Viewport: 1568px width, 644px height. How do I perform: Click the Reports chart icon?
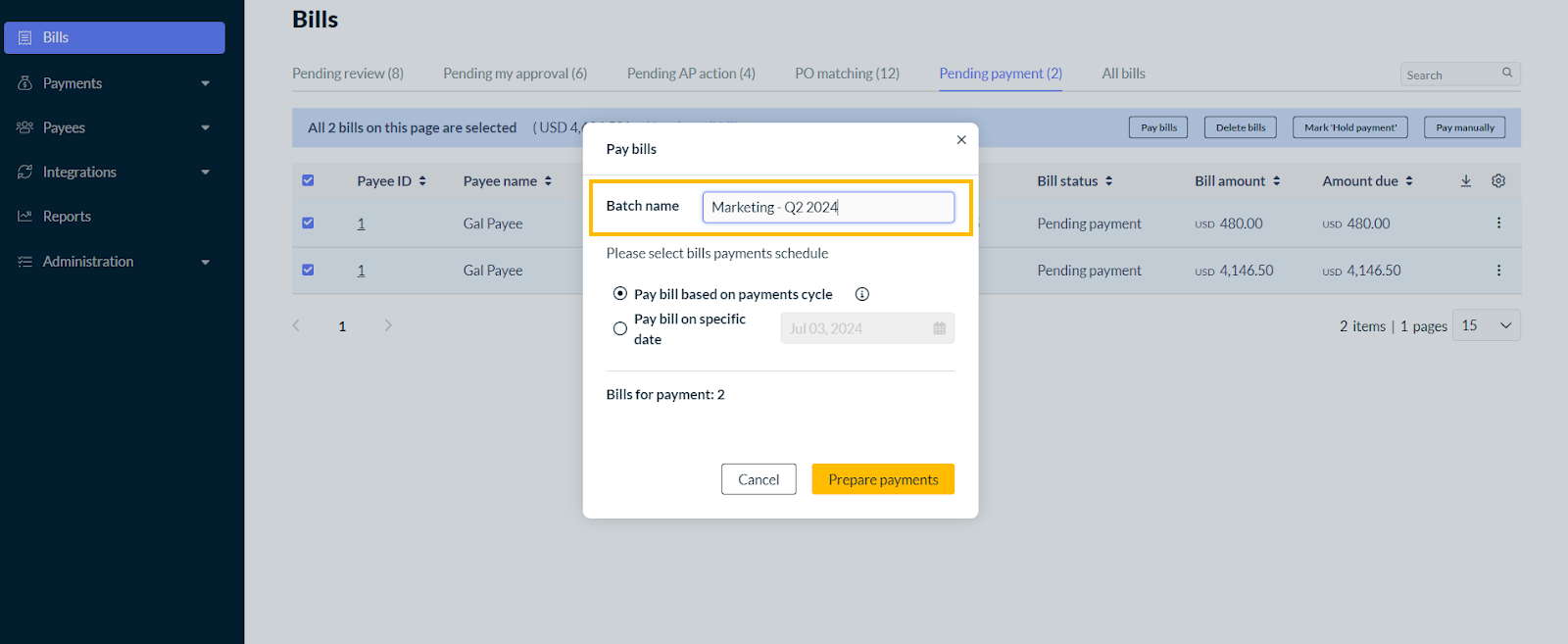point(25,216)
